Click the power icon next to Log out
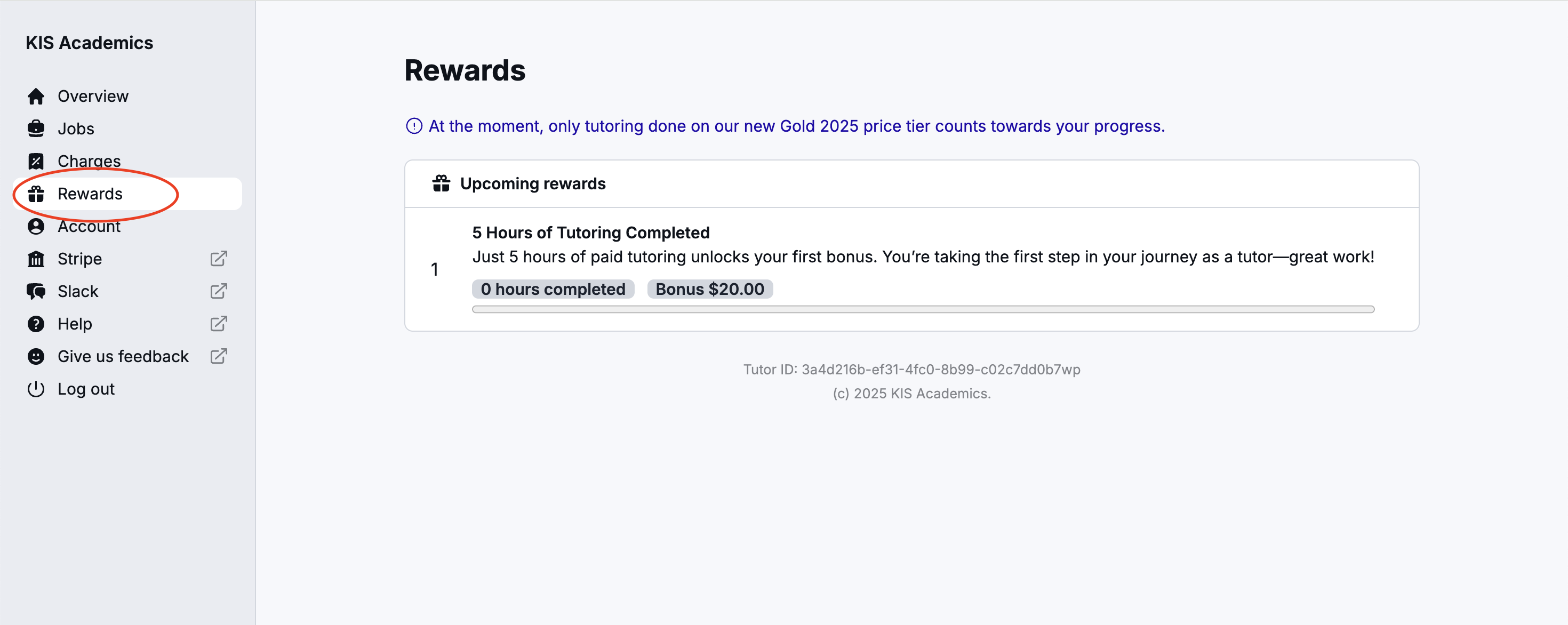The width and height of the screenshot is (1568, 625). tap(36, 388)
